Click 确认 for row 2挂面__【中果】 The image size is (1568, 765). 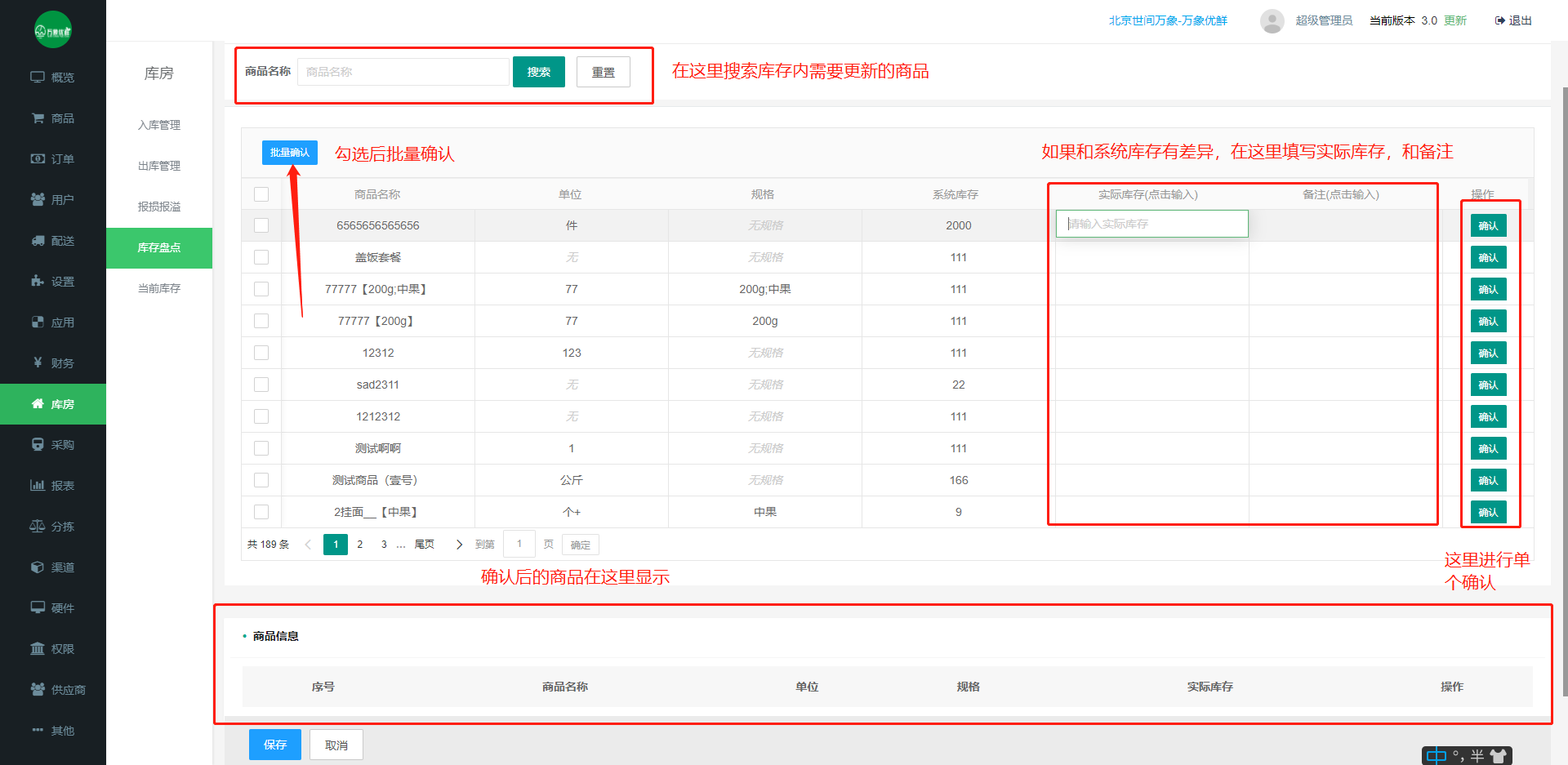(1488, 512)
